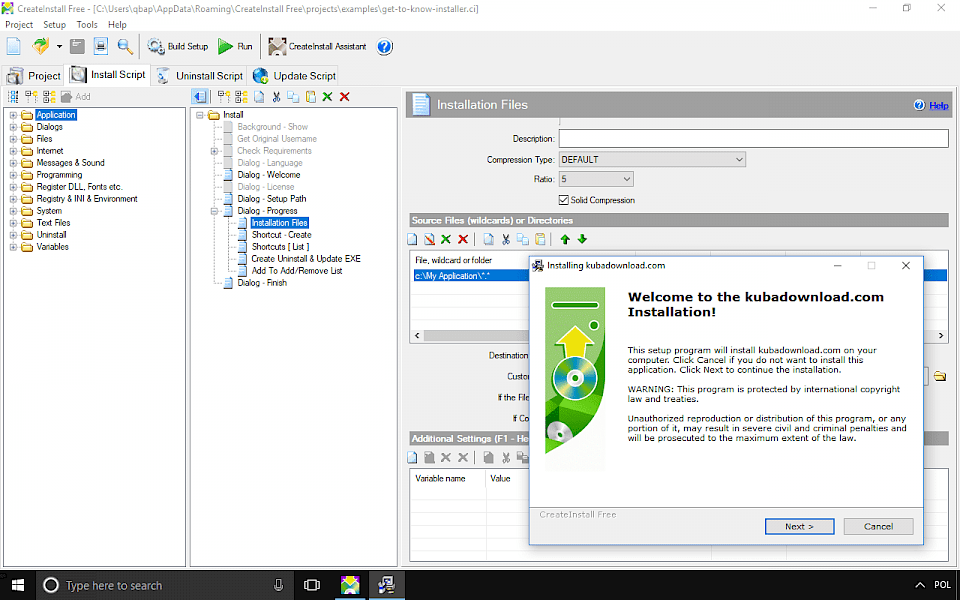
Task: Click the Open project folder icon
Action: coord(40,46)
